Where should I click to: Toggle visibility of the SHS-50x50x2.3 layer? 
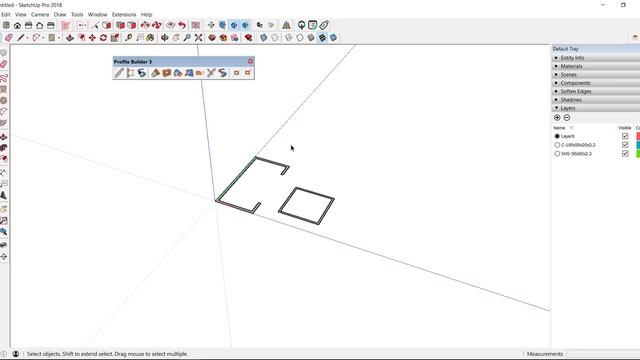pyautogui.click(x=625, y=153)
